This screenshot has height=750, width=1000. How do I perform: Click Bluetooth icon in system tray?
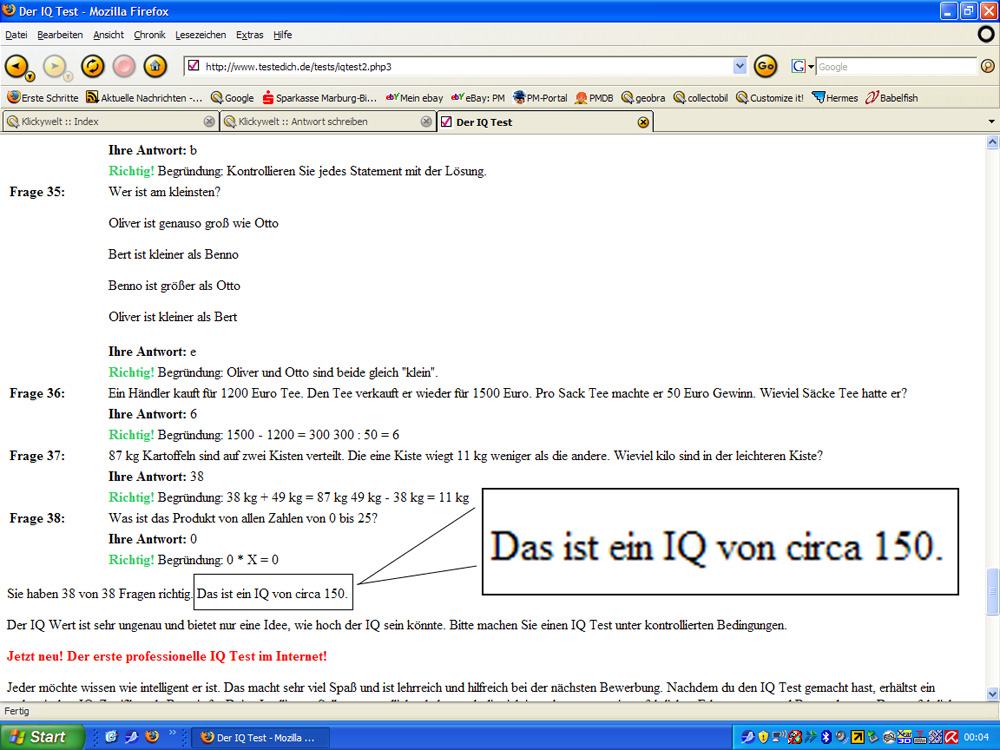(x=826, y=737)
